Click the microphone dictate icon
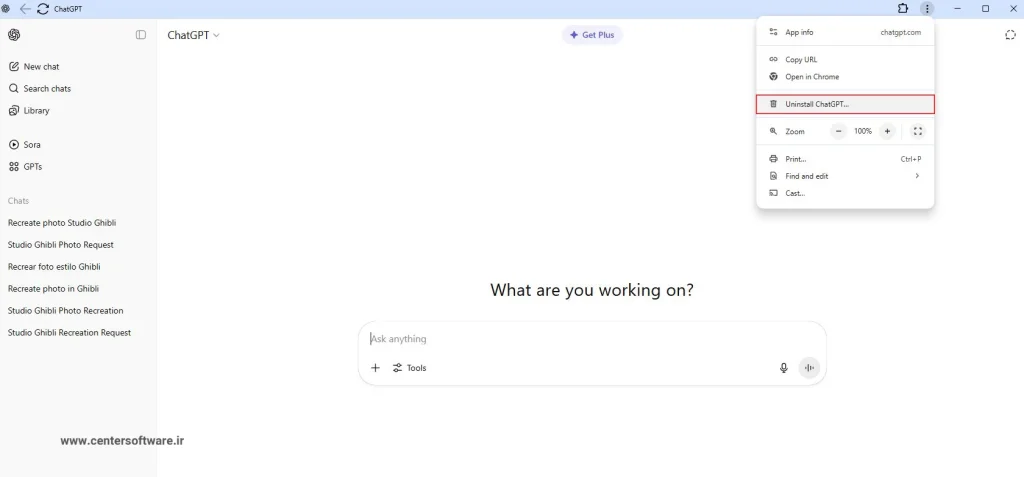 tap(784, 368)
